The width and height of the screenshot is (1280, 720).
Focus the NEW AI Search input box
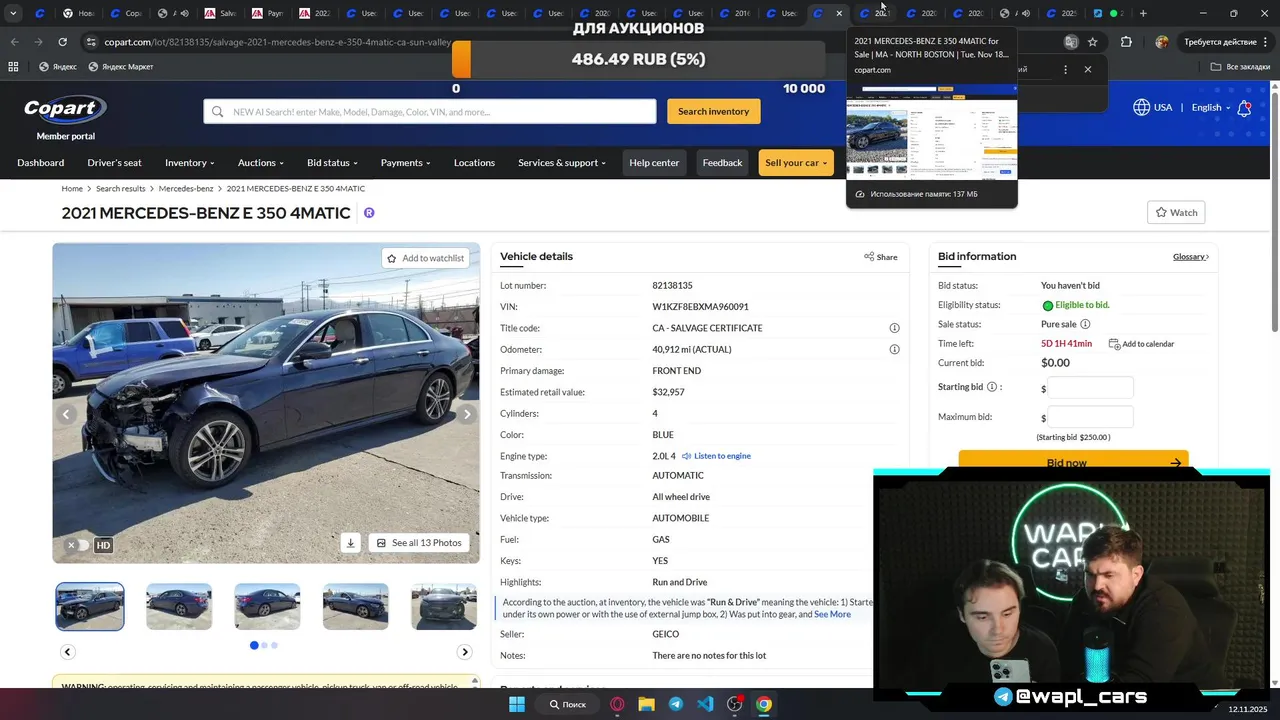(430, 112)
